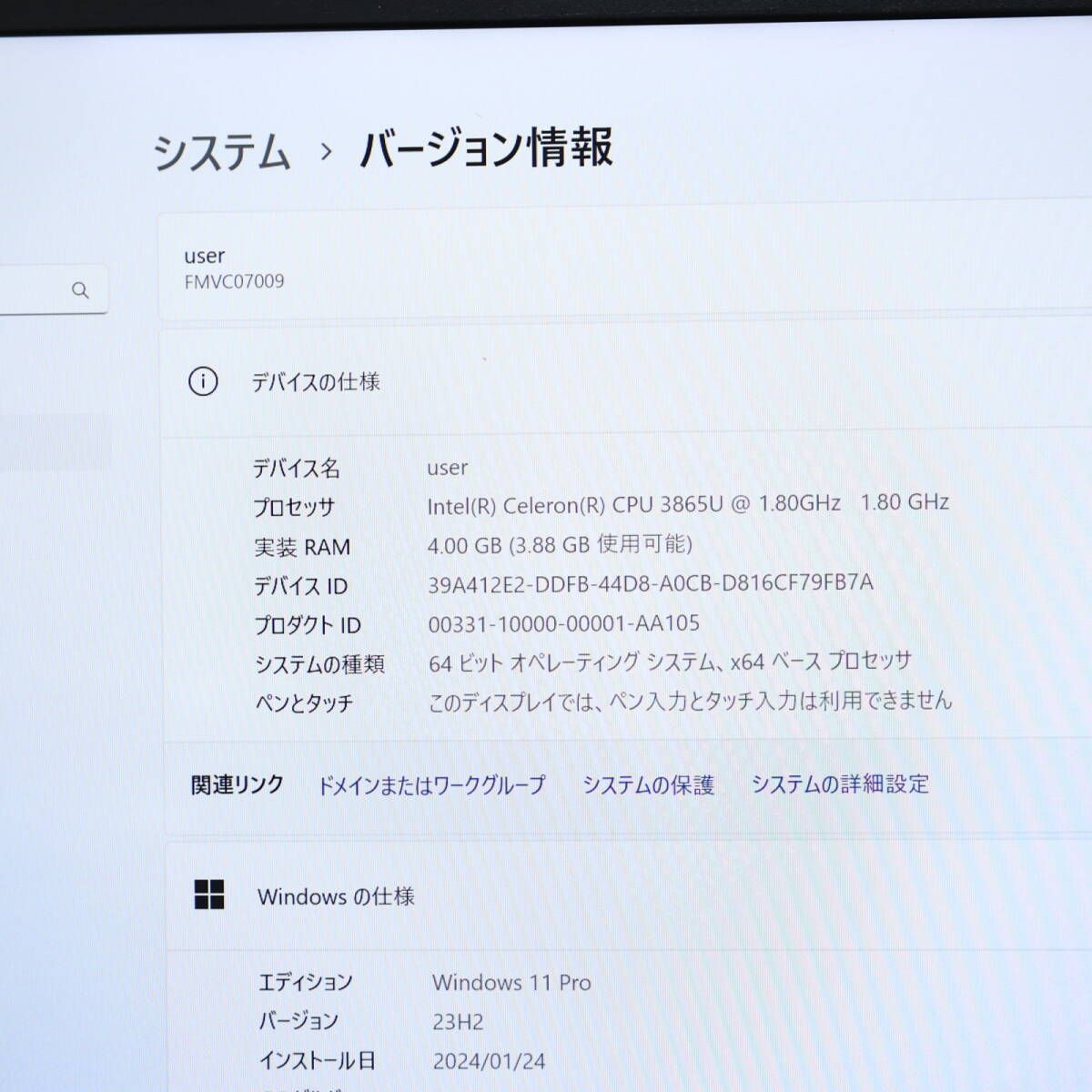Click the settings search box

point(53,290)
